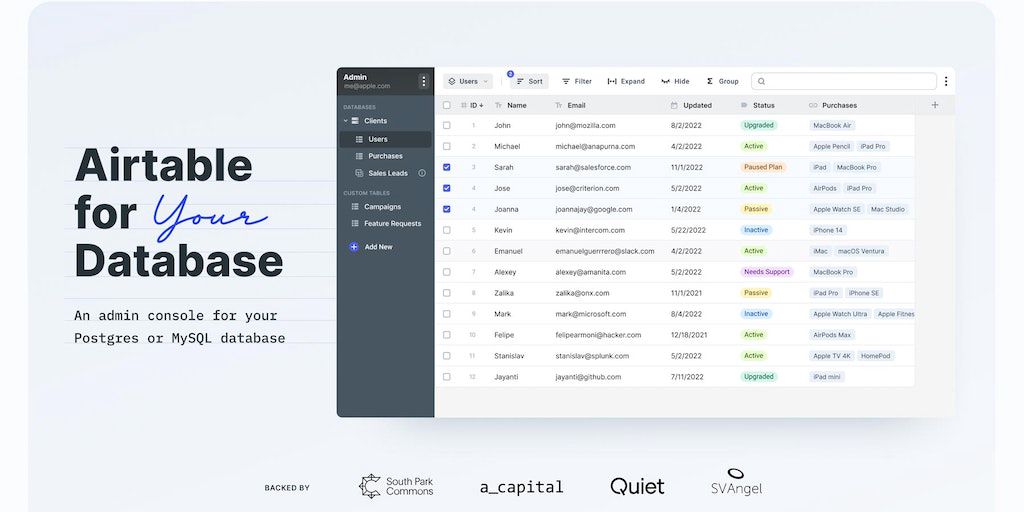Check the box for Kevin's row
The width and height of the screenshot is (1024, 512).
click(x=447, y=230)
